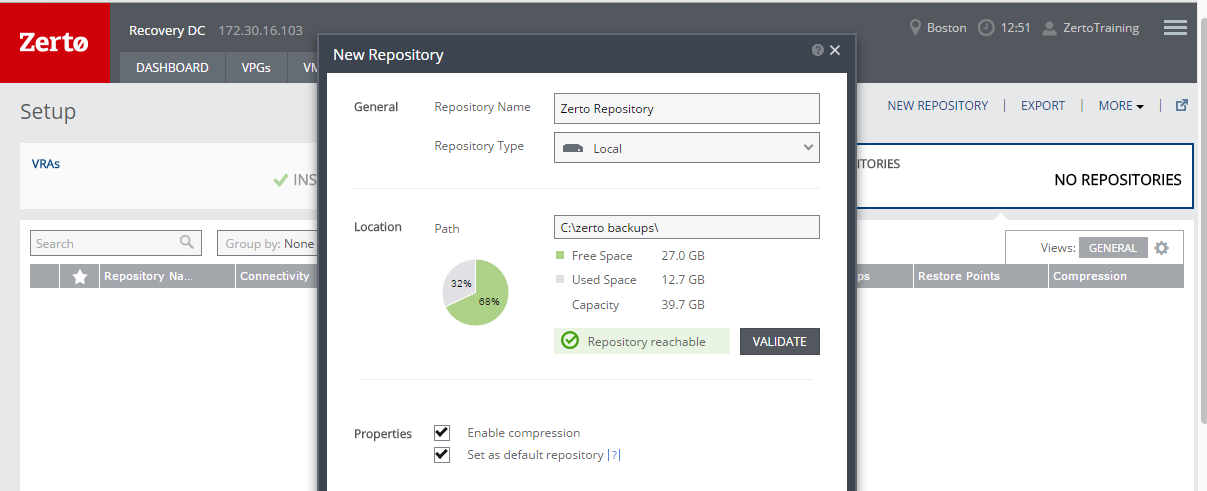Click the search magnifier icon
Screen dimensions: 1207x491
186,243
